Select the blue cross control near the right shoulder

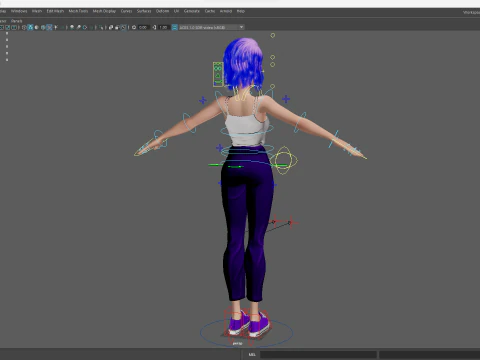click(286, 99)
